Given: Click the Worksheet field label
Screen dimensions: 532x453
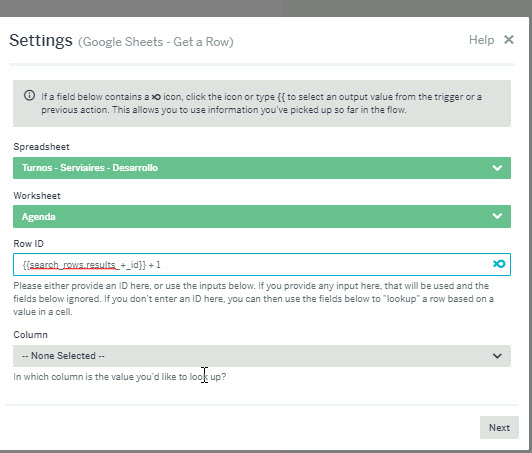Looking at the screenshot, I should 37,195.
